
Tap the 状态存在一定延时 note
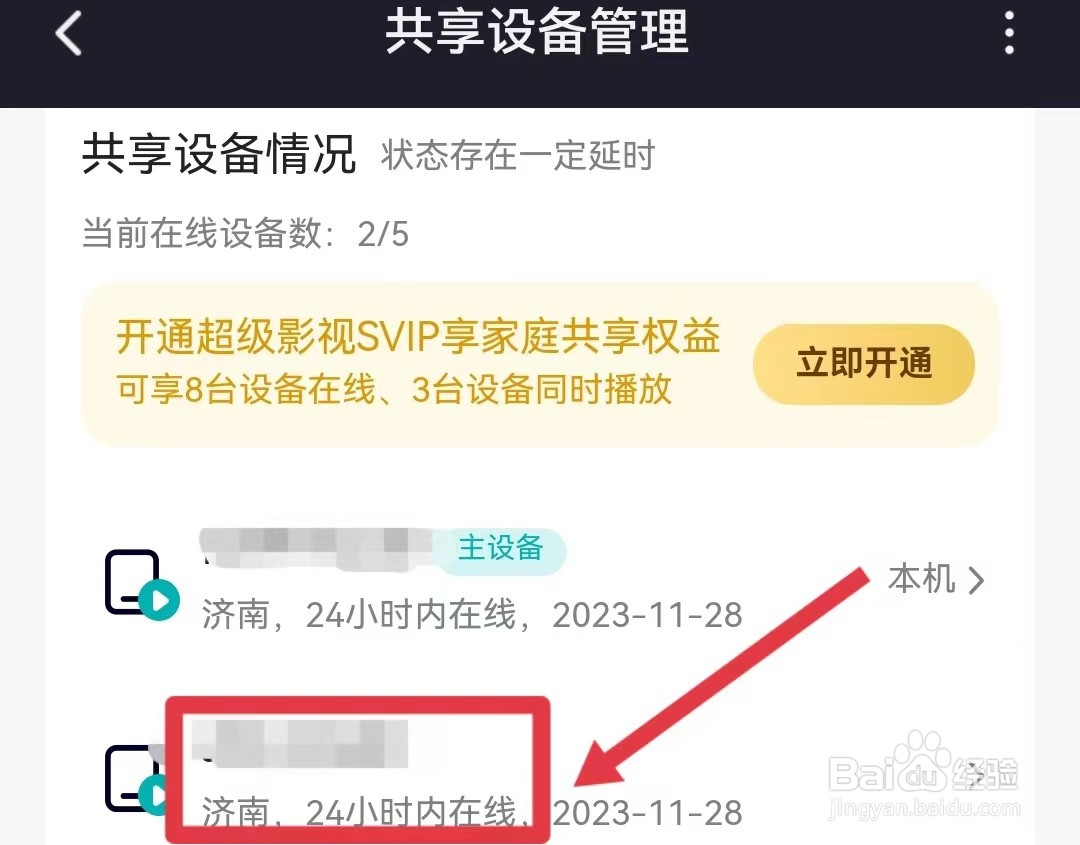coord(518,154)
